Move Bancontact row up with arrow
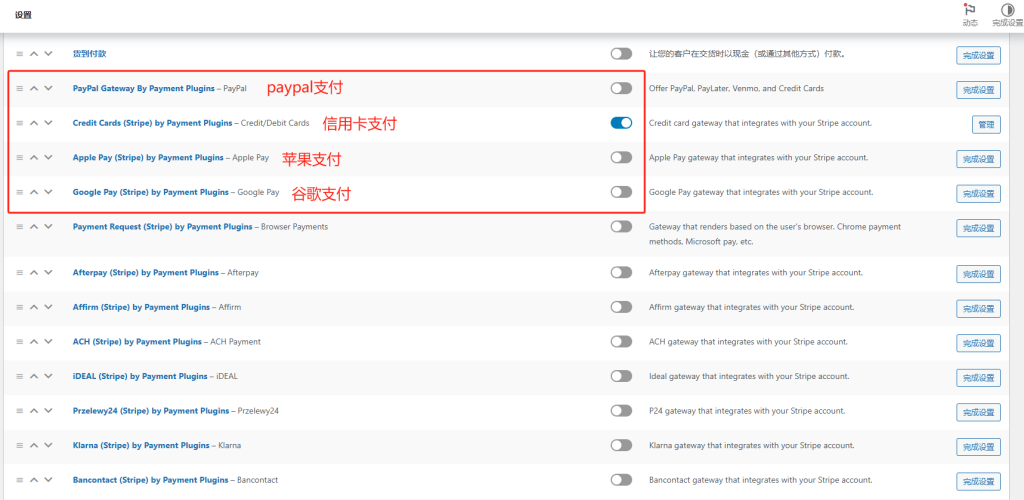 (34, 480)
